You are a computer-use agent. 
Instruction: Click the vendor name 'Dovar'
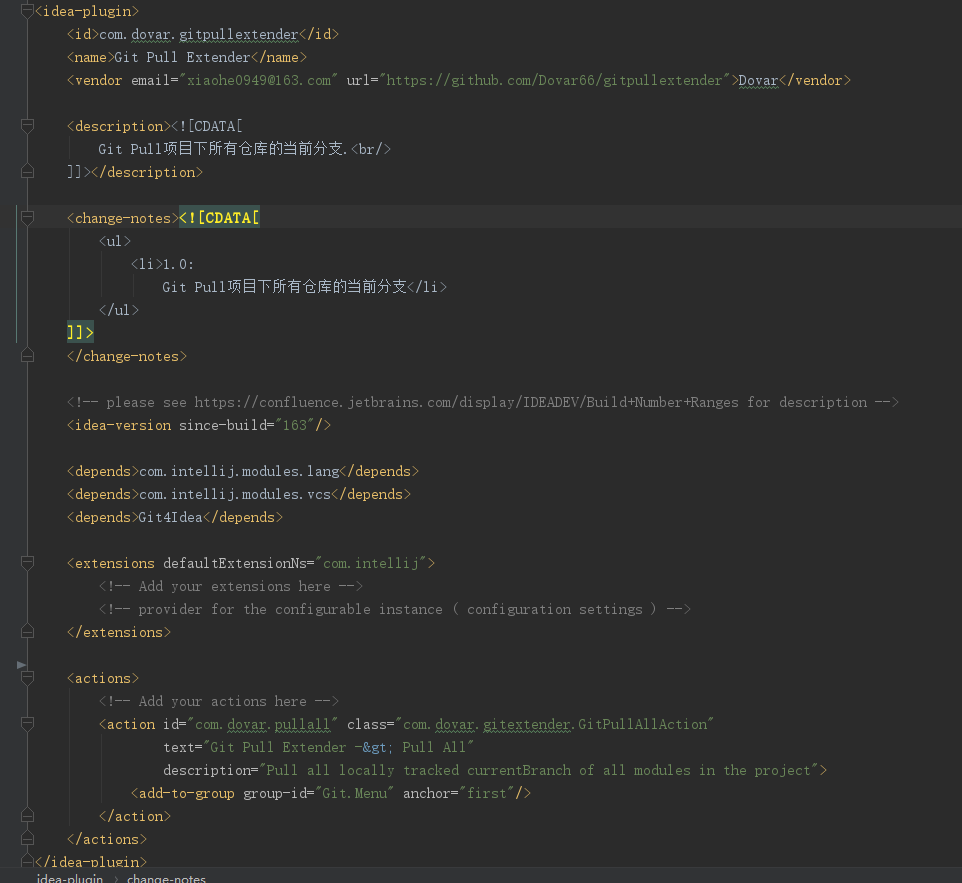coord(758,80)
